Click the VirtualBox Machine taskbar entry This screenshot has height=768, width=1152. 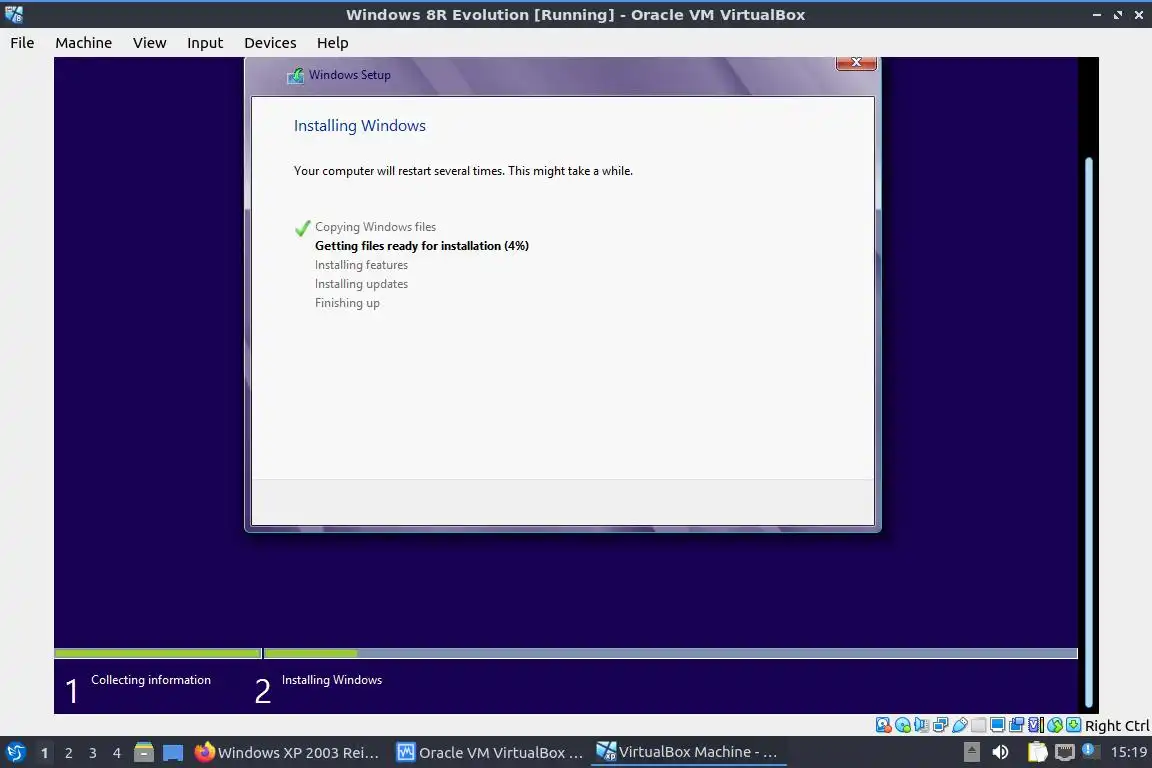tap(688, 752)
